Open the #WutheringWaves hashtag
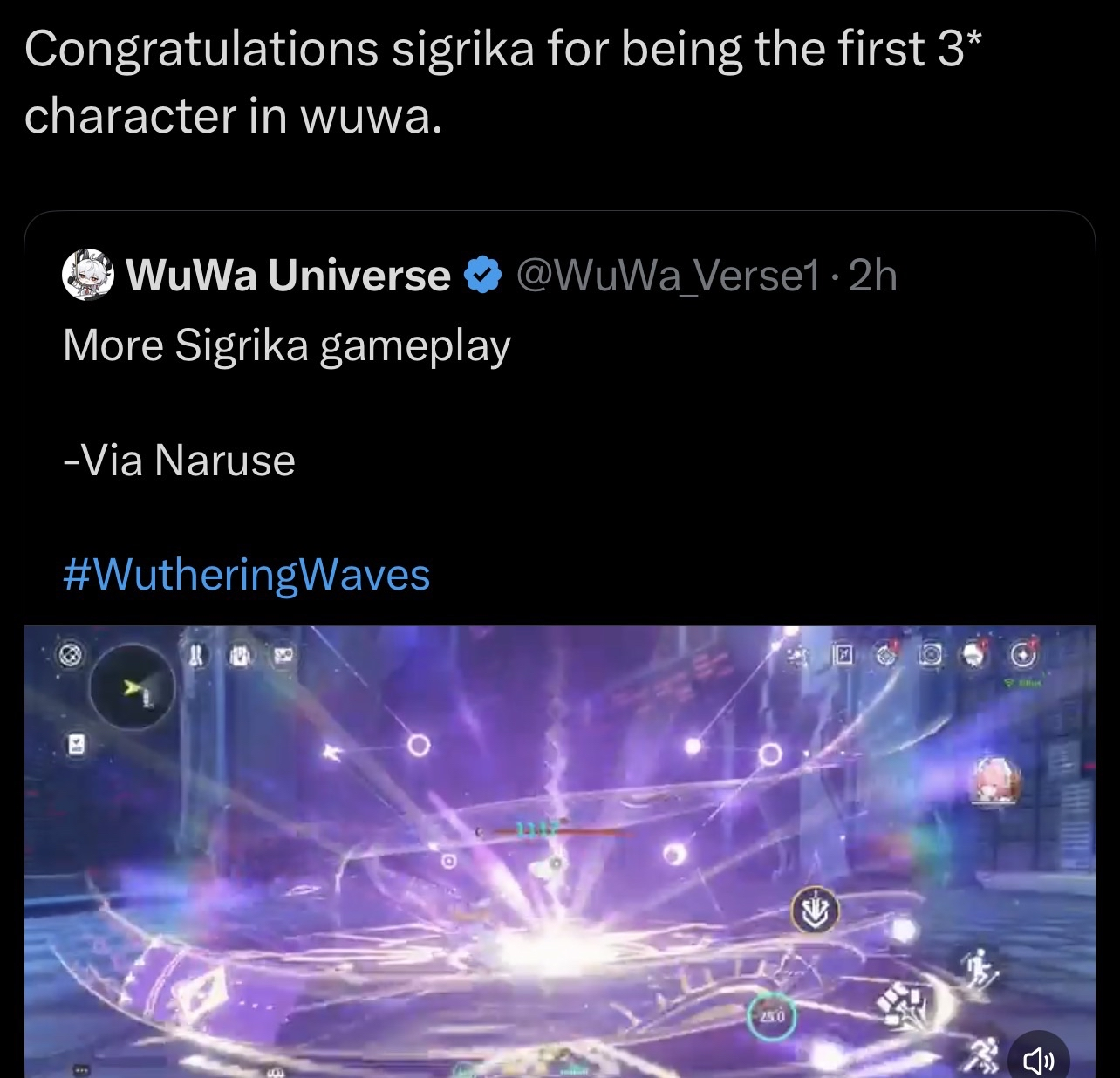 click(x=247, y=576)
